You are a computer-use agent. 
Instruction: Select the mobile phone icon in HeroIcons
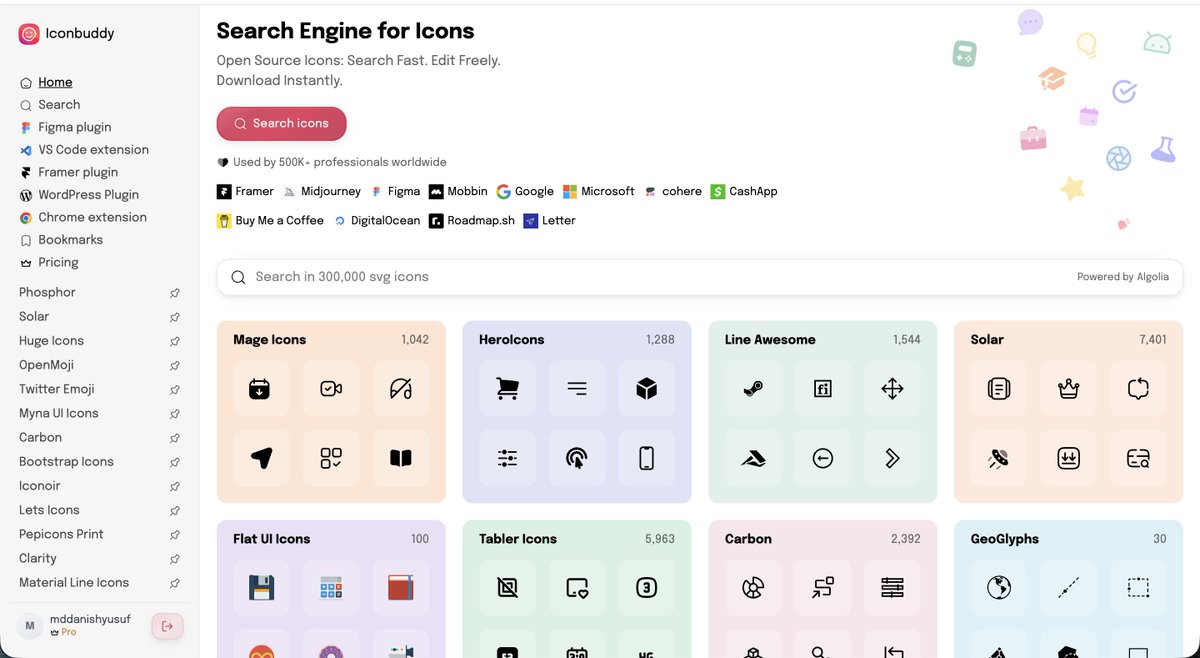pos(646,458)
